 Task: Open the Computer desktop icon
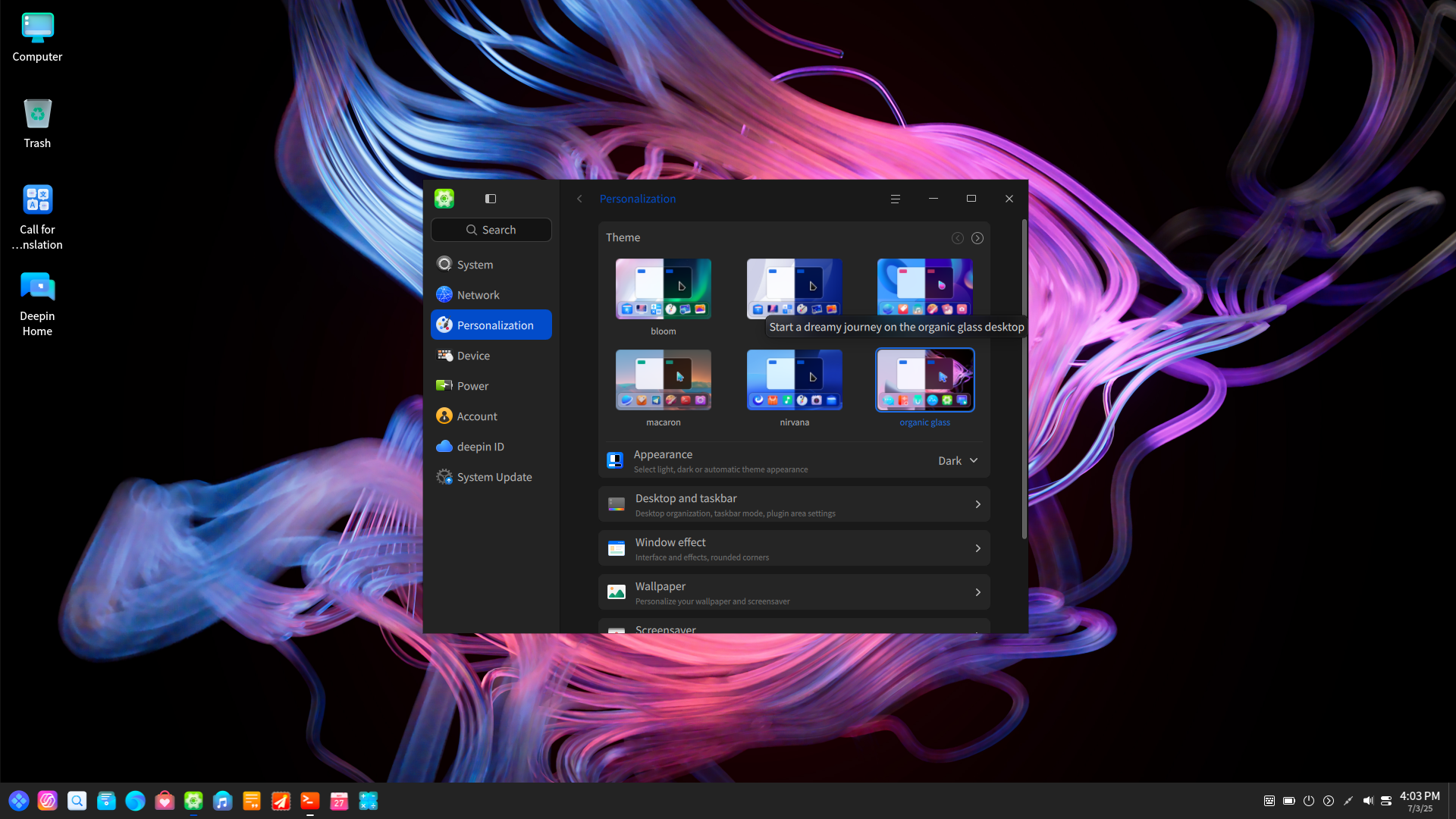pyautogui.click(x=37, y=37)
